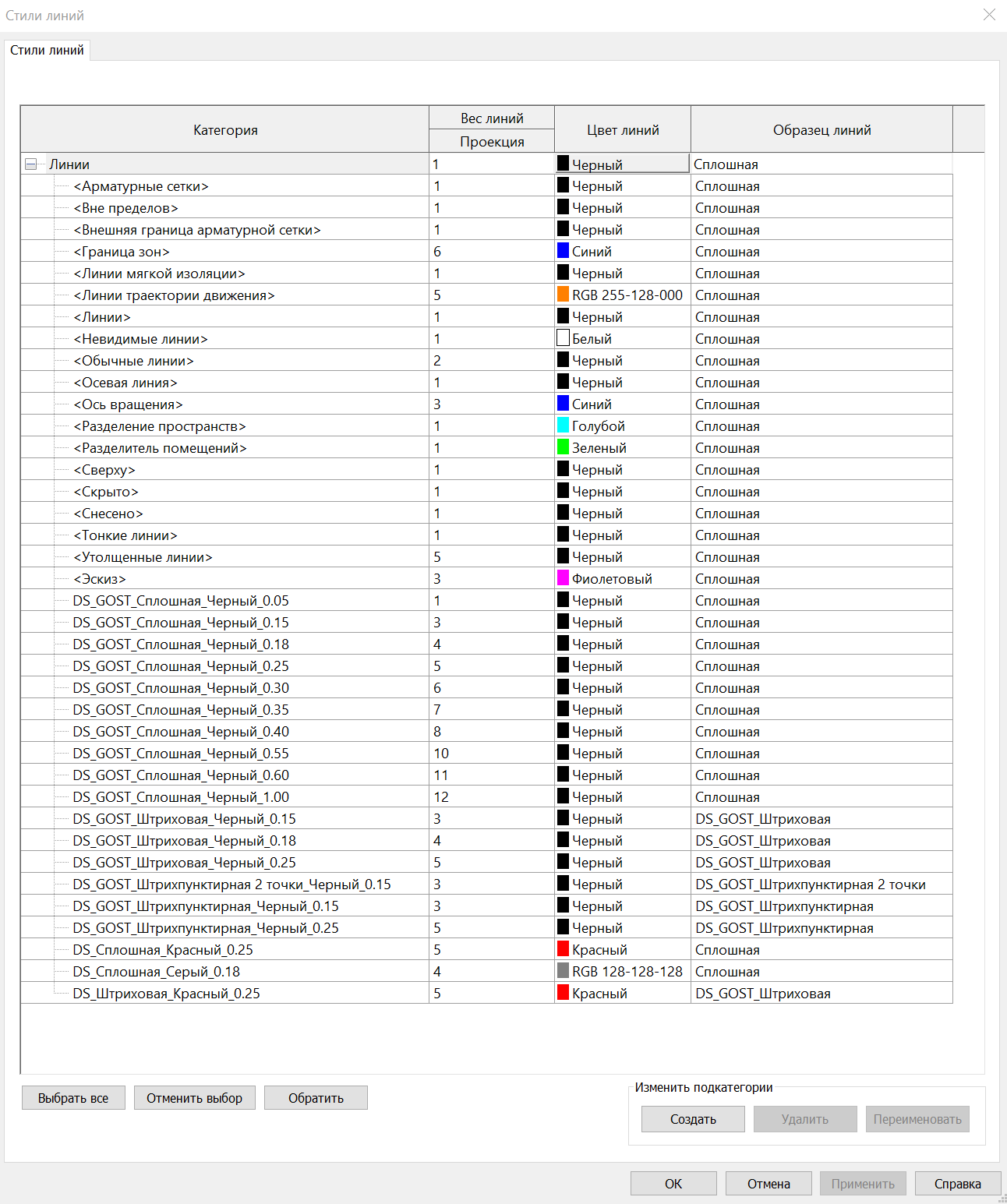1007x1204 pixels.
Task: Click orange color of Линии траектории движения
Action: click(x=563, y=295)
